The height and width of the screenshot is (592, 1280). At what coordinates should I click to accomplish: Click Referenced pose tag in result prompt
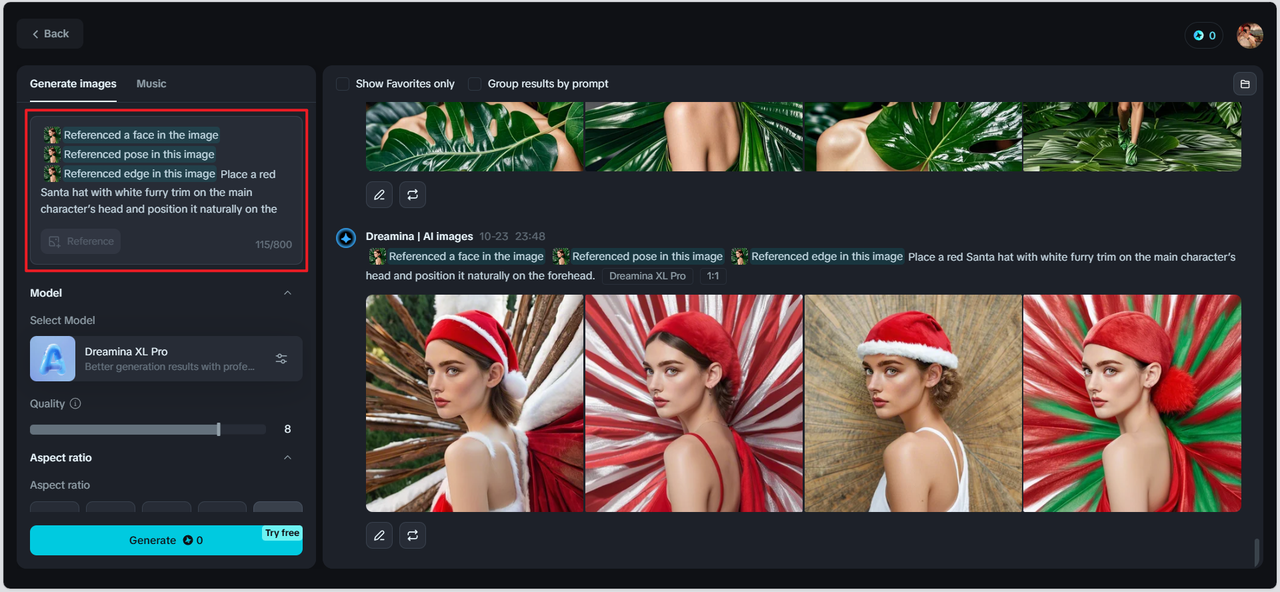[x=638, y=257]
